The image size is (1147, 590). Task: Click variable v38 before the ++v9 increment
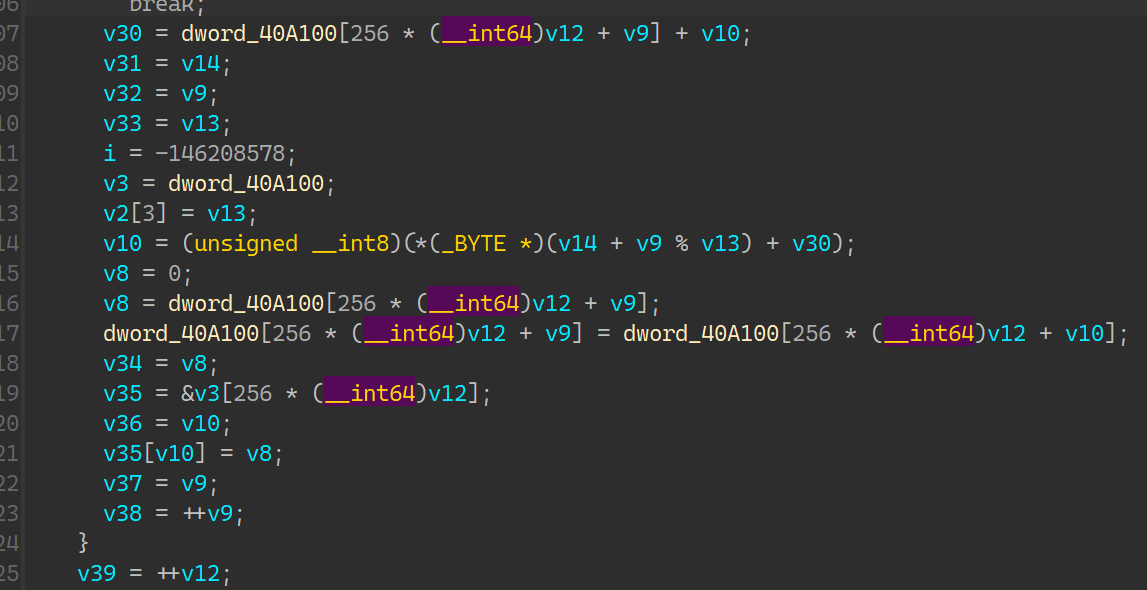click(123, 514)
